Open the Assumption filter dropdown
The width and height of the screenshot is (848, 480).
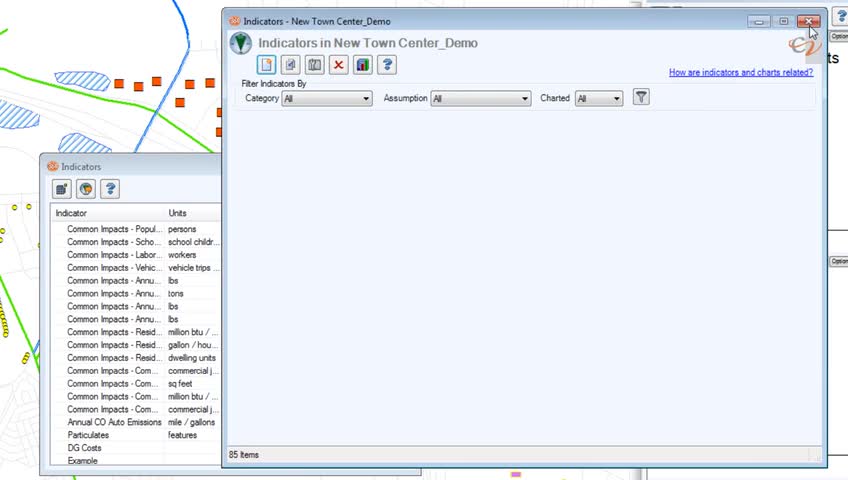[x=481, y=98]
